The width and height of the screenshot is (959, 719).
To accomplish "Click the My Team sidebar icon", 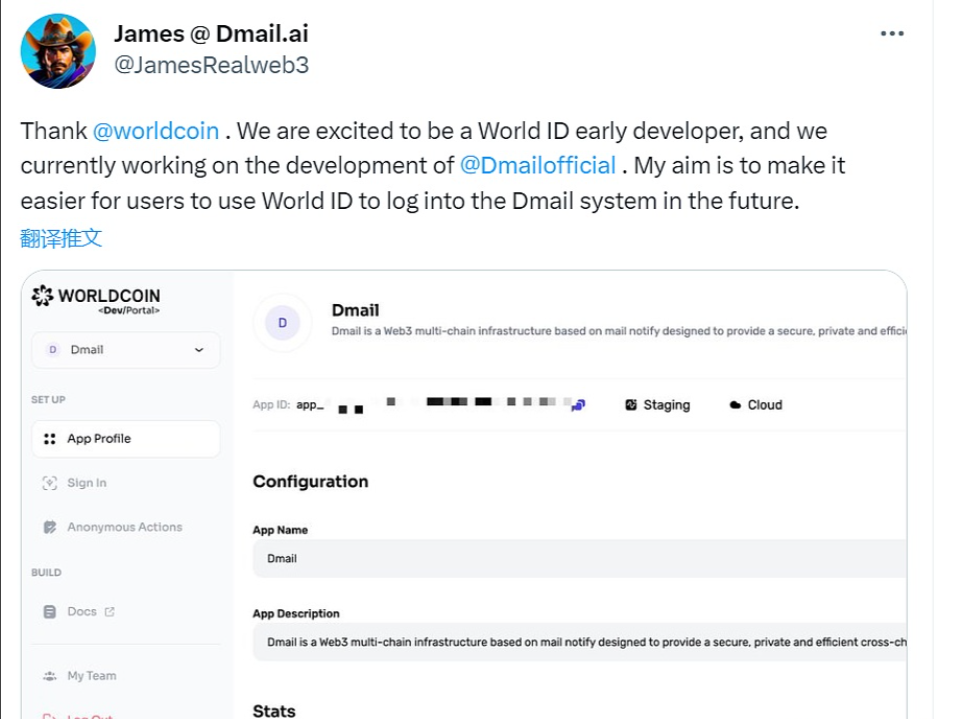I will pos(50,676).
